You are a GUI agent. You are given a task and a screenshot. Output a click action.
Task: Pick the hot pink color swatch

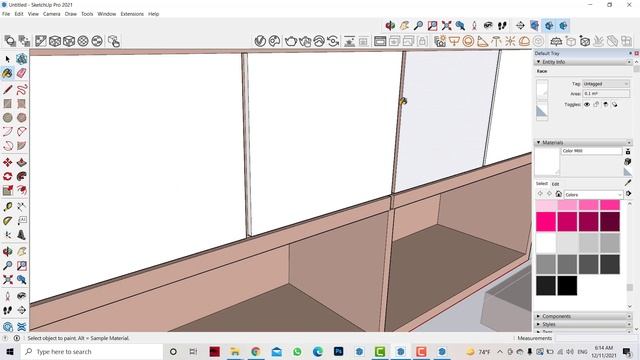[x=546, y=222]
